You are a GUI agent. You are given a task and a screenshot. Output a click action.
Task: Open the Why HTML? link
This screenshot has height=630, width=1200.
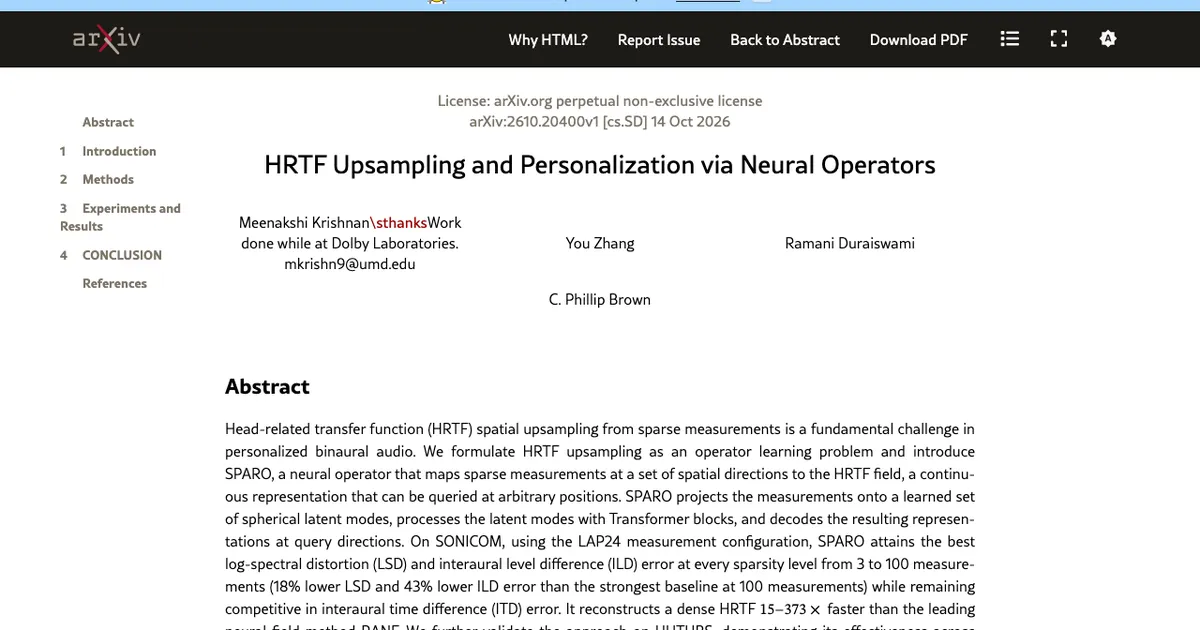coord(548,40)
